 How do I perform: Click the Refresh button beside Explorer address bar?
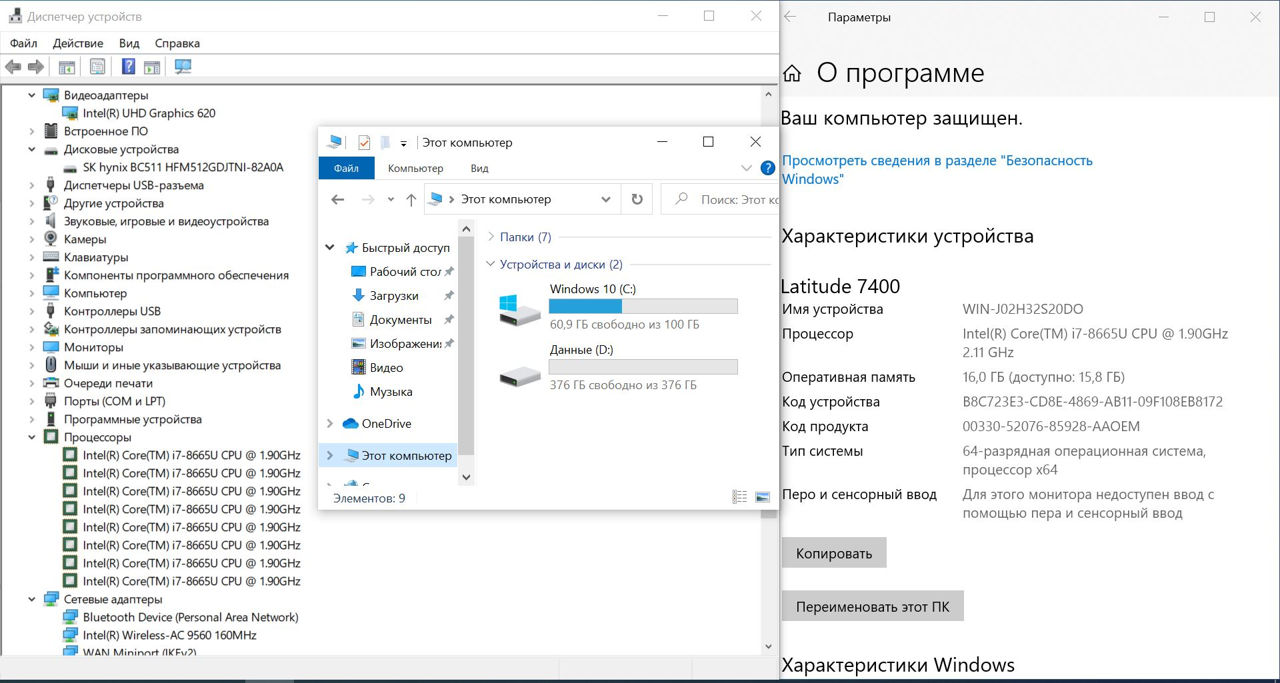[637, 199]
